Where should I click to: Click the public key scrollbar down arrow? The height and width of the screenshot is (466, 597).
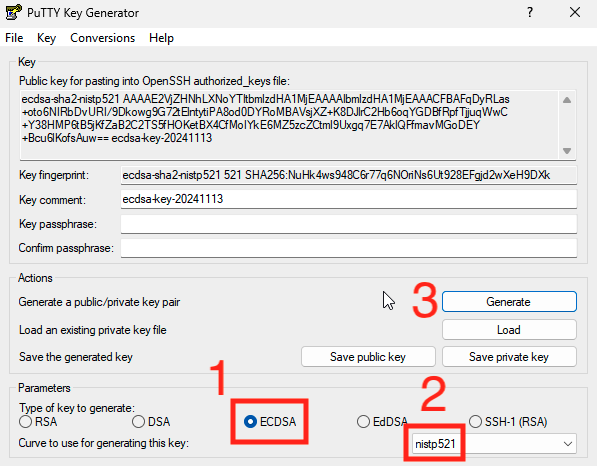tap(567, 151)
